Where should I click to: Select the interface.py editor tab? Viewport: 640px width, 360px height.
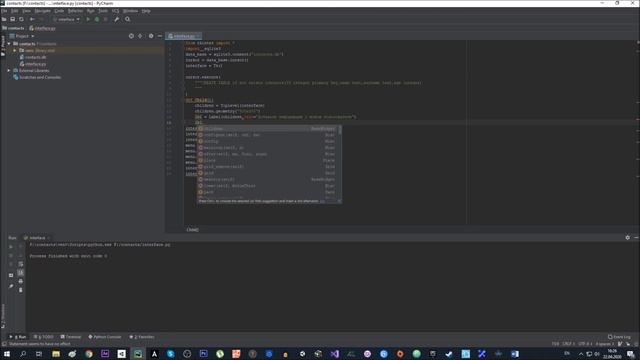(x=184, y=36)
